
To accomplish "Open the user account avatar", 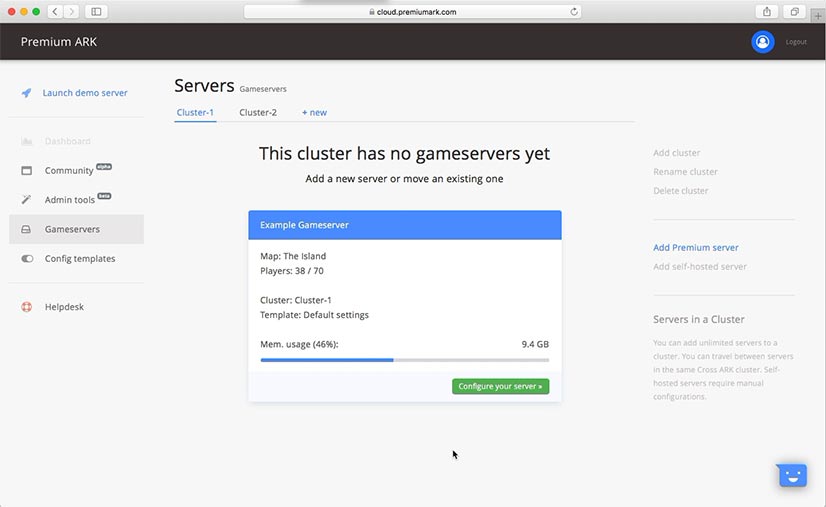I will (x=762, y=42).
